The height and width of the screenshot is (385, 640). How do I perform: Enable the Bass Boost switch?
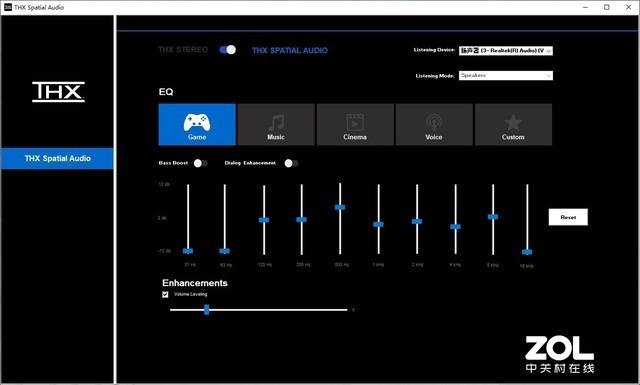click(x=200, y=163)
